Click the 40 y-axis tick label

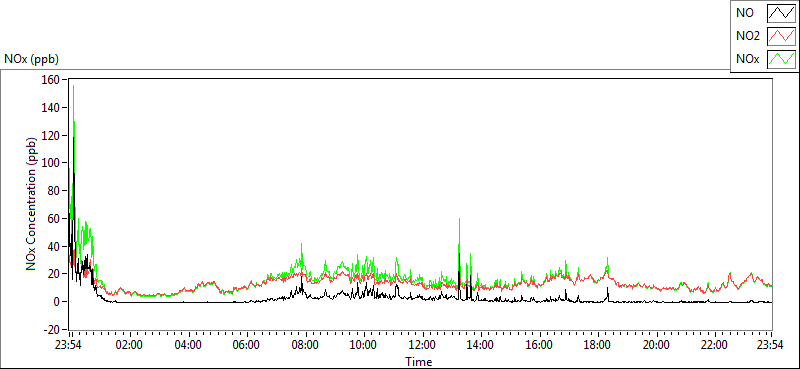(55, 246)
